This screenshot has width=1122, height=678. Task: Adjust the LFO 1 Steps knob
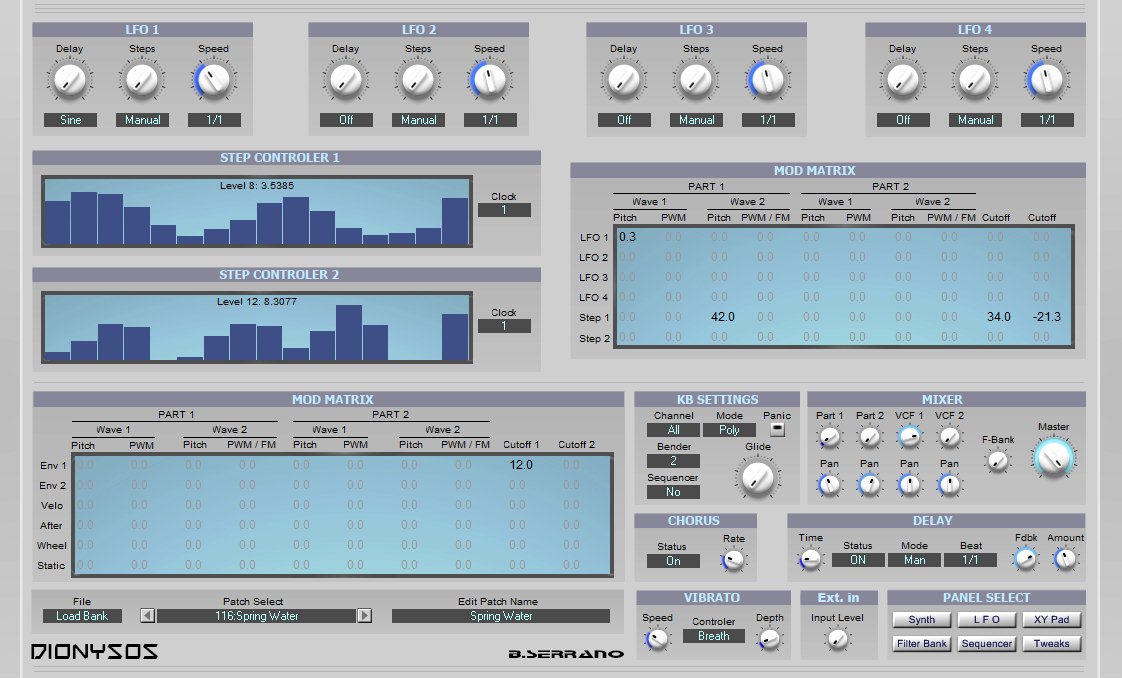pyautogui.click(x=142, y=81)
